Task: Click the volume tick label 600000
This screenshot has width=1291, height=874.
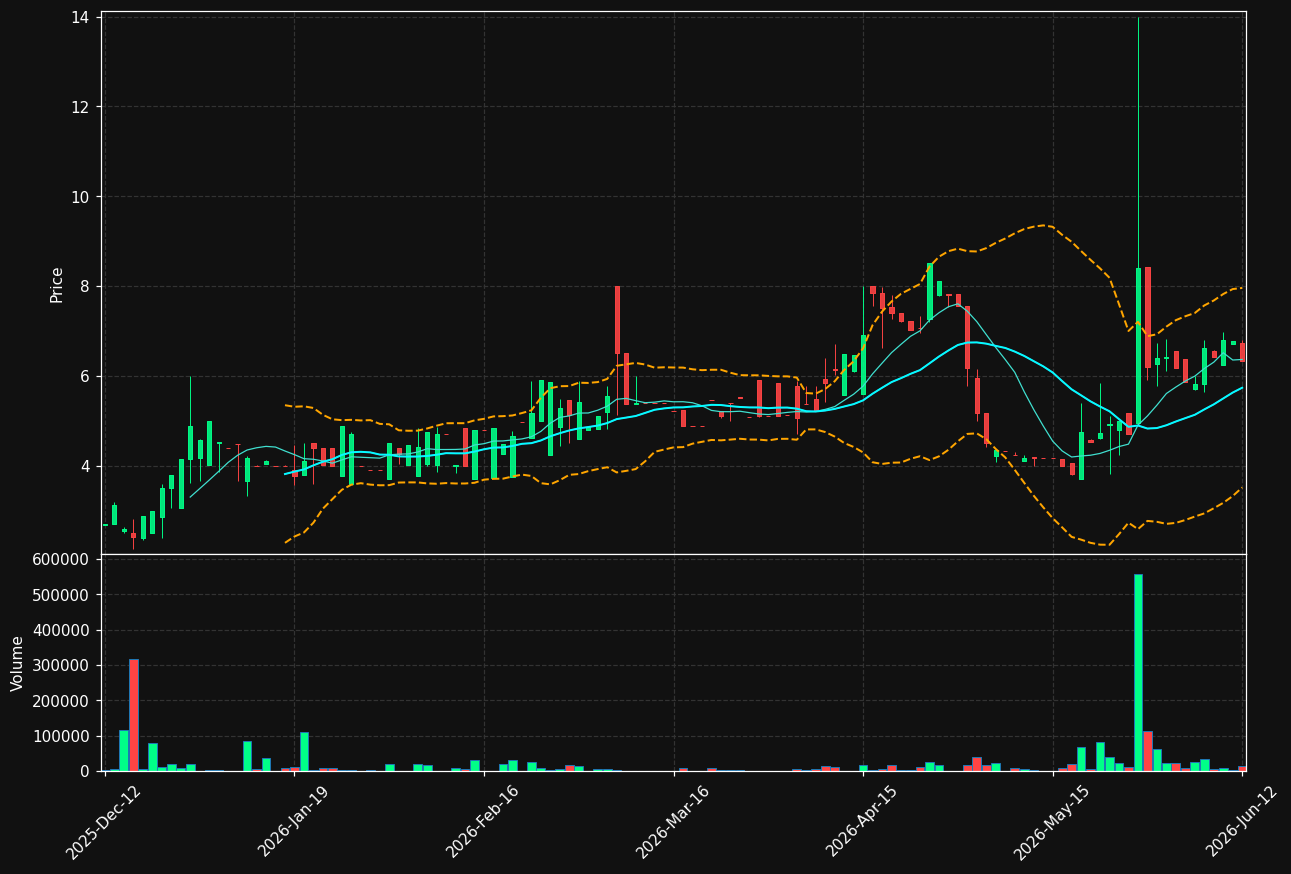Action: [61, 559]
